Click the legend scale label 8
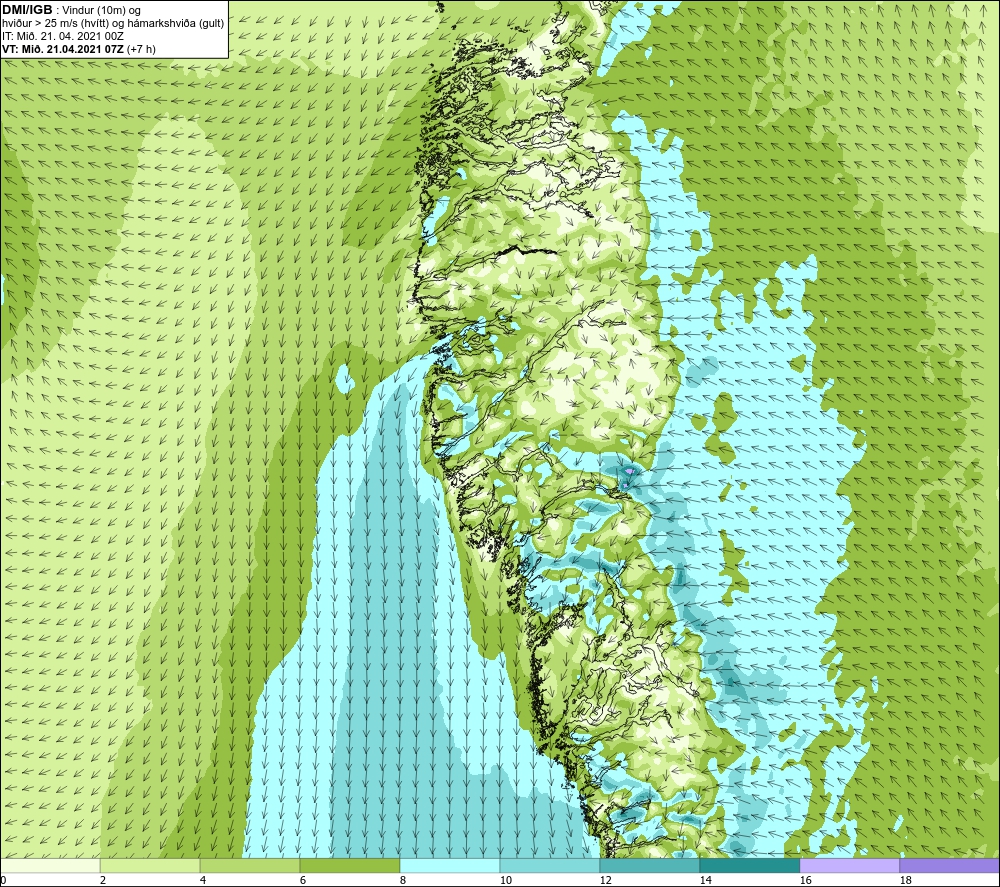The height and width of the screenshot is (887, 1000). [x=402, y=881]
